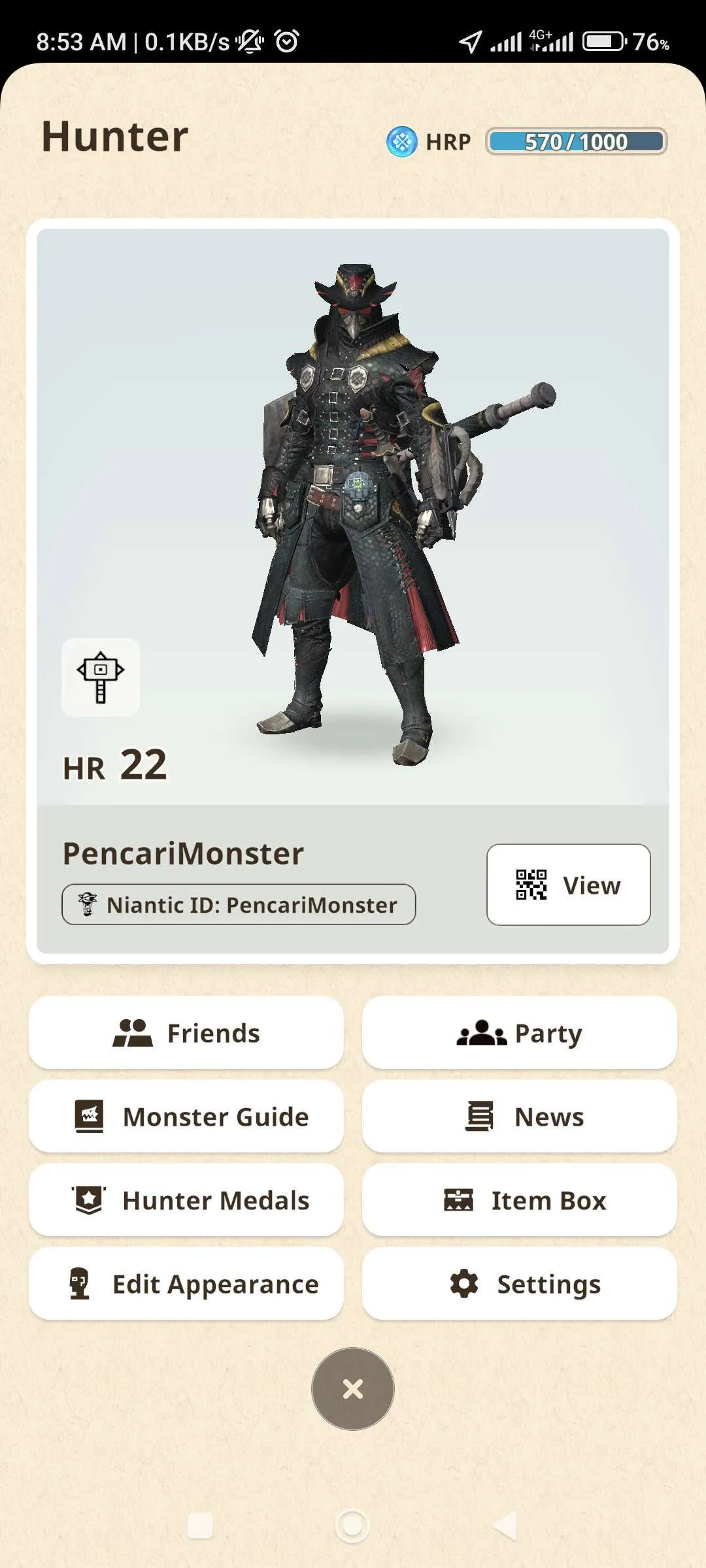Image resolution: width=706 pixels, height=1568 pixels.
Task: Tap the Niantic ID: PencariMonster badge
Action: [x=239, y=905]
